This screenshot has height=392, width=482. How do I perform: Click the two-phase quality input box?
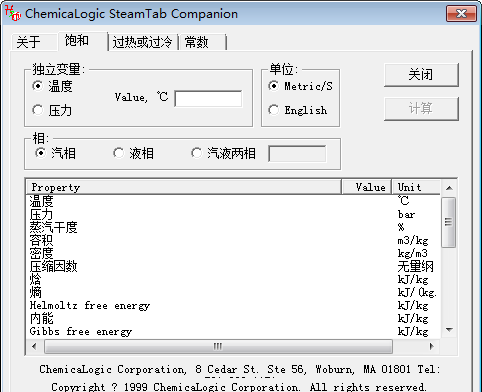click(297, 154)
